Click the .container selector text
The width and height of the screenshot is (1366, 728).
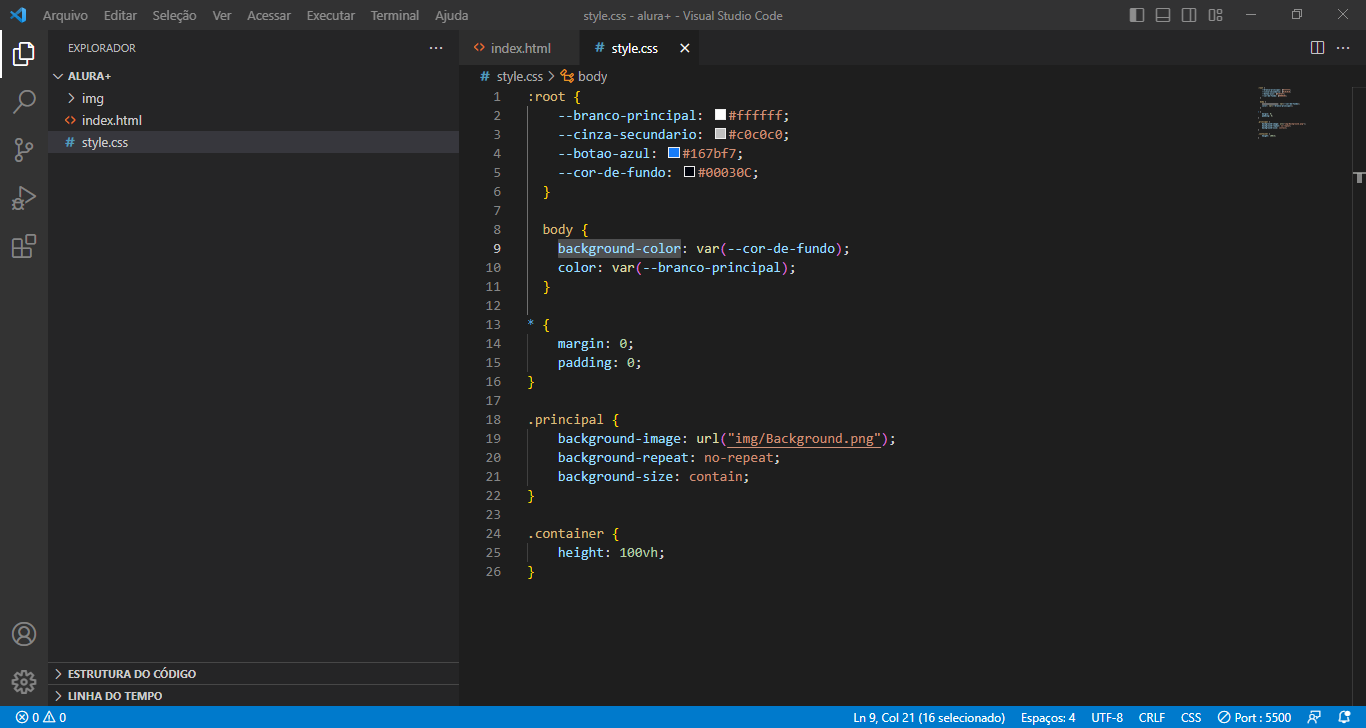coord(566,534)
